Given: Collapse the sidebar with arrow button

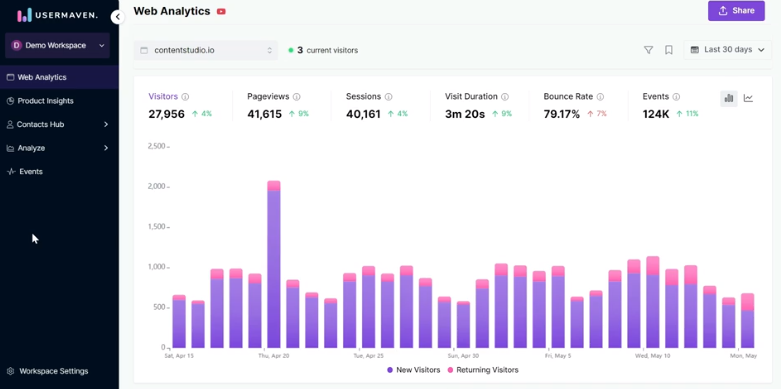Looking at the screenshot, I should click(118, 17).
